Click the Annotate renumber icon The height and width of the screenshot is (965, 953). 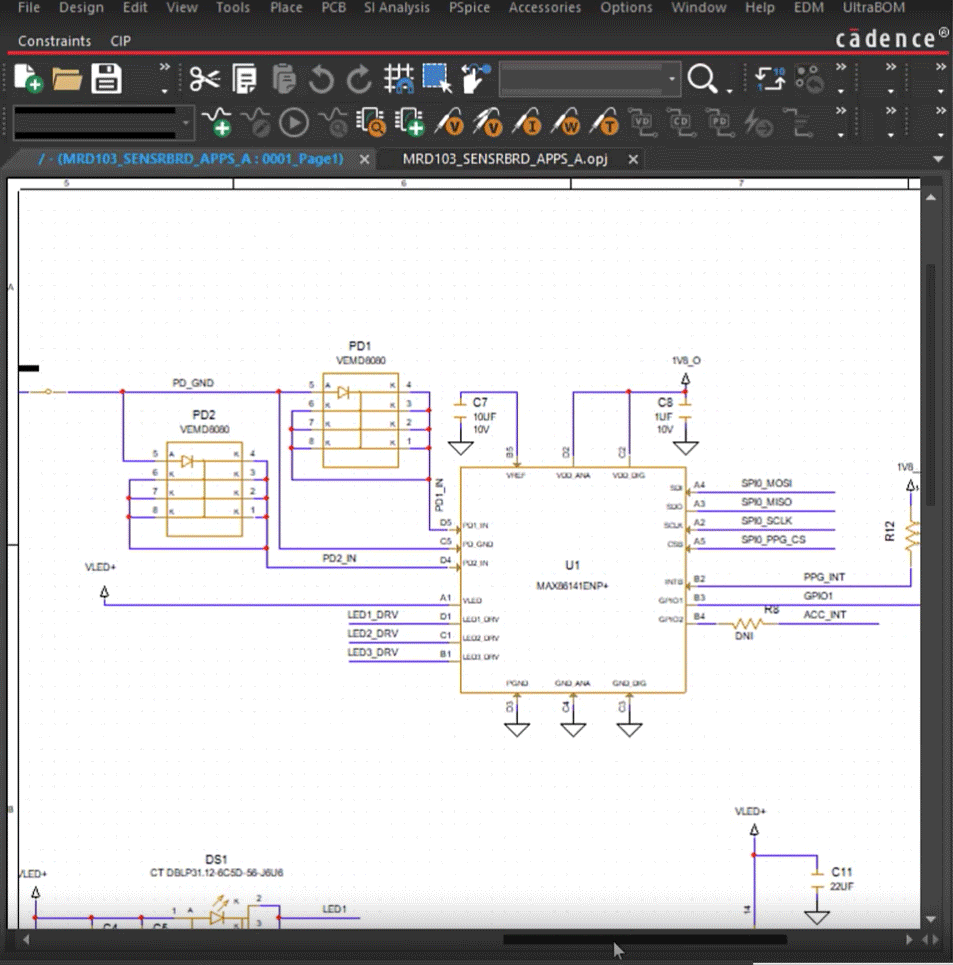click(770, 79)
